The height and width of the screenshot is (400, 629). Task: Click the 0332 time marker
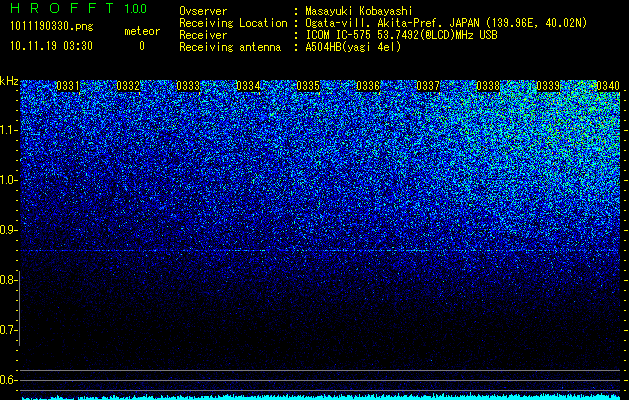pos(128,86)
